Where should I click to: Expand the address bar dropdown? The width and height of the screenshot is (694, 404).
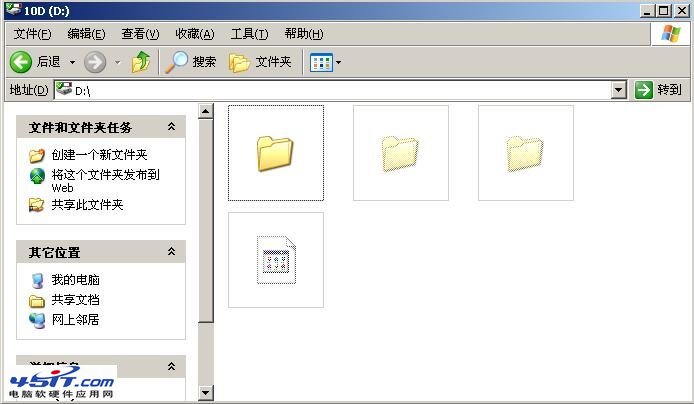[x=619, y=90]
